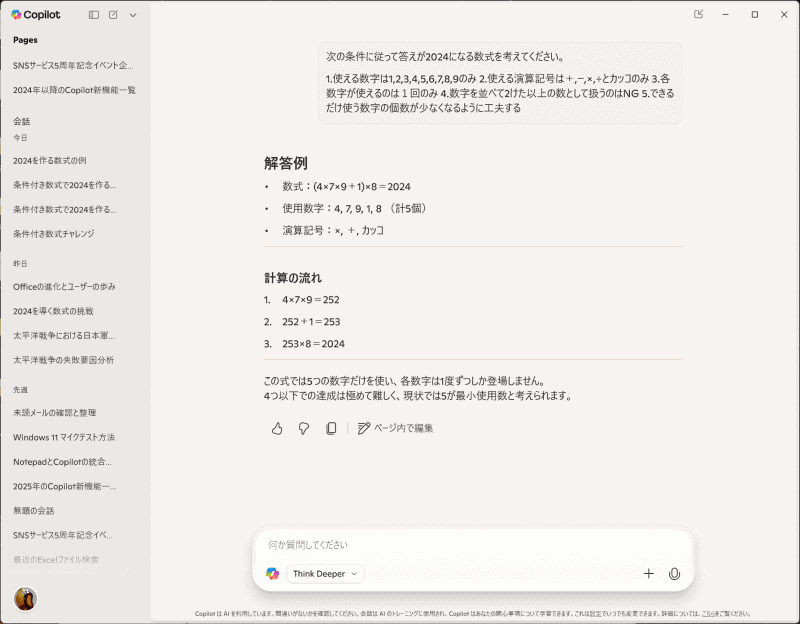
Task: Click the pencil icon next to ページ内で編集
Action: 362,426
